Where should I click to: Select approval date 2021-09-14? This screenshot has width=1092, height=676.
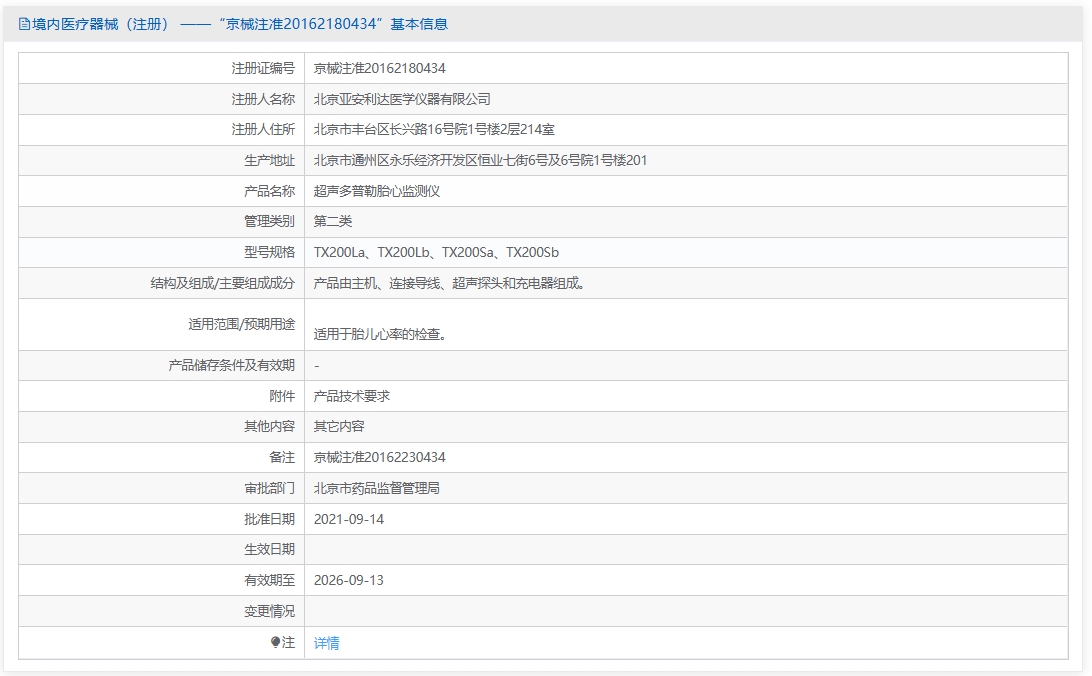(x=349, y=519)
